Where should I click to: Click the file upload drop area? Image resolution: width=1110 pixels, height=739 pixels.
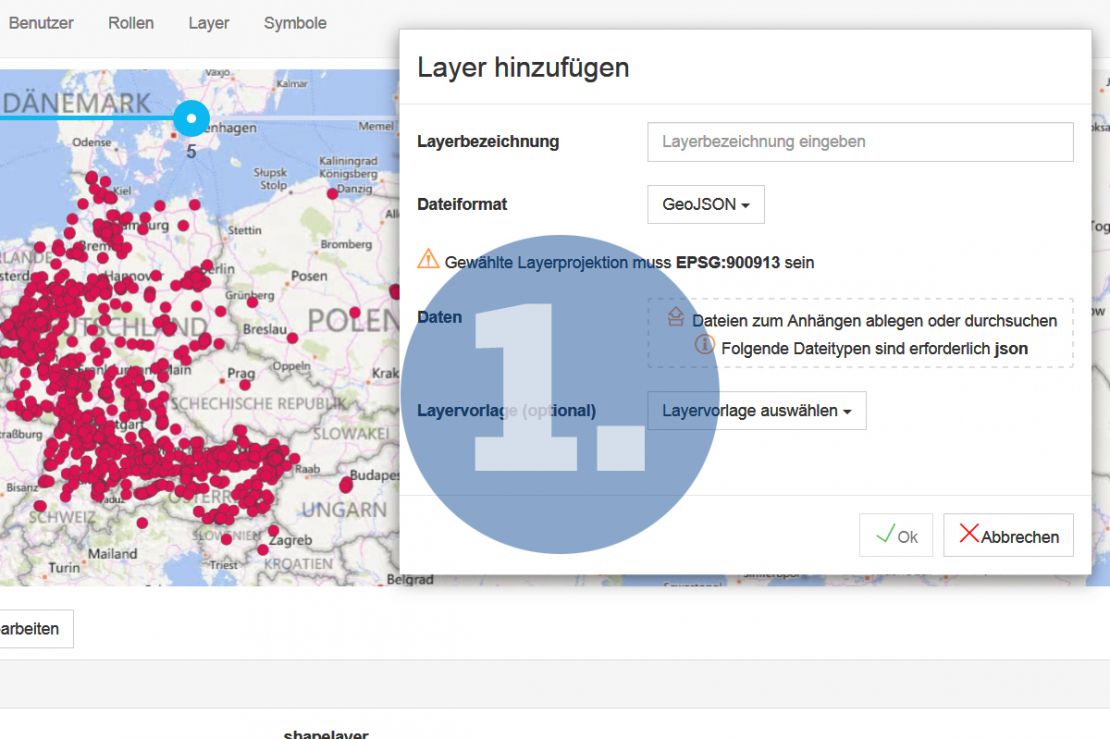pos(860,333)
